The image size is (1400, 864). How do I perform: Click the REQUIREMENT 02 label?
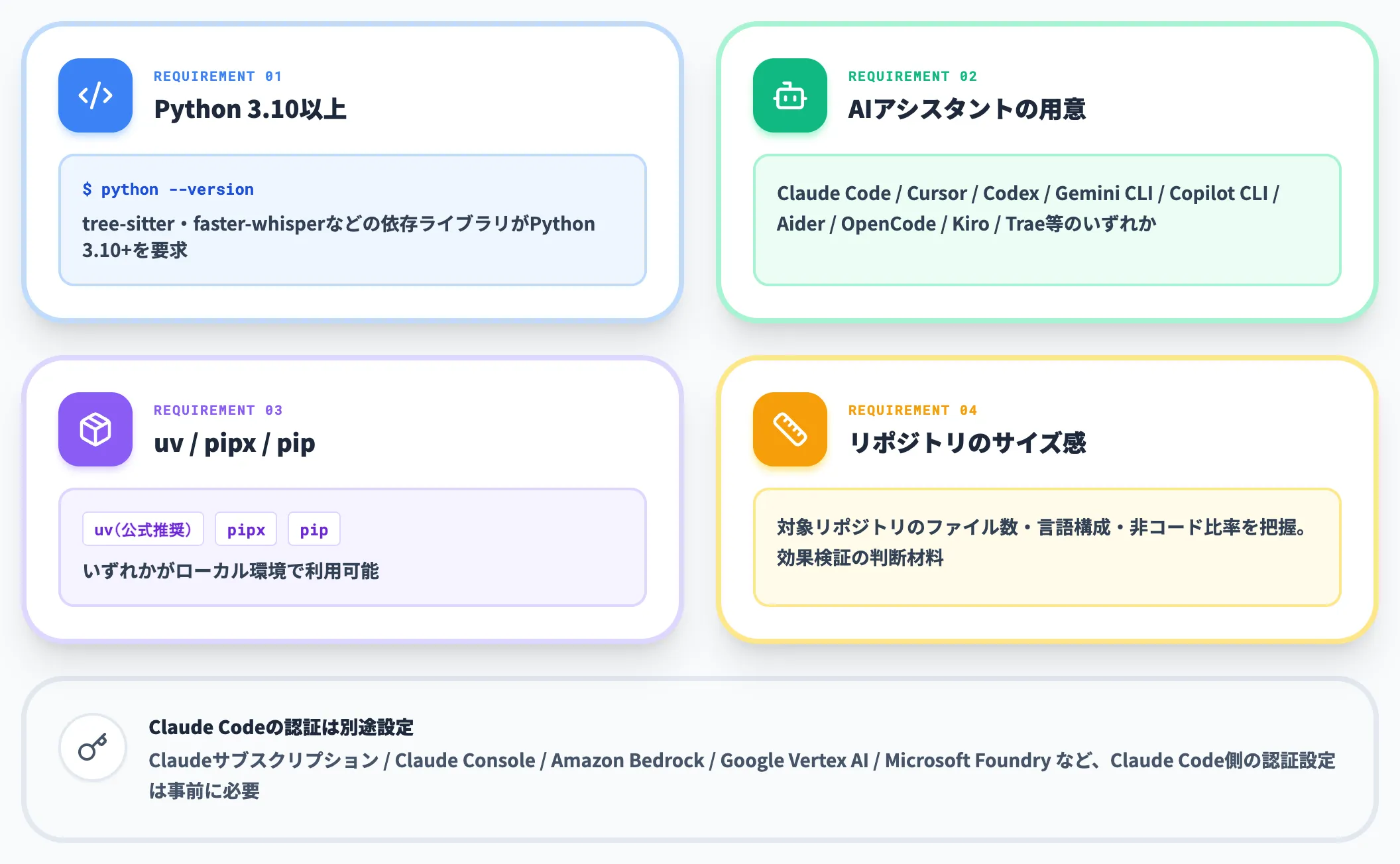click(913, 76)
